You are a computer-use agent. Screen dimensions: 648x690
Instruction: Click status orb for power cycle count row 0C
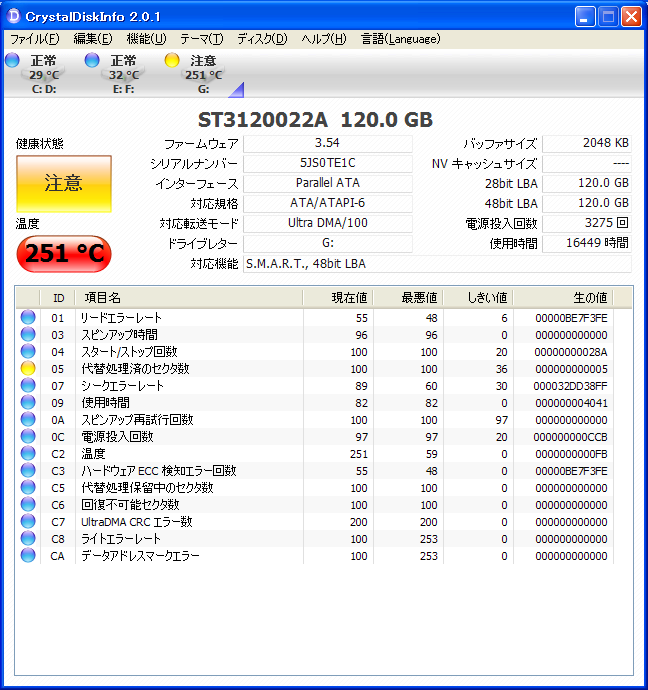28,437
